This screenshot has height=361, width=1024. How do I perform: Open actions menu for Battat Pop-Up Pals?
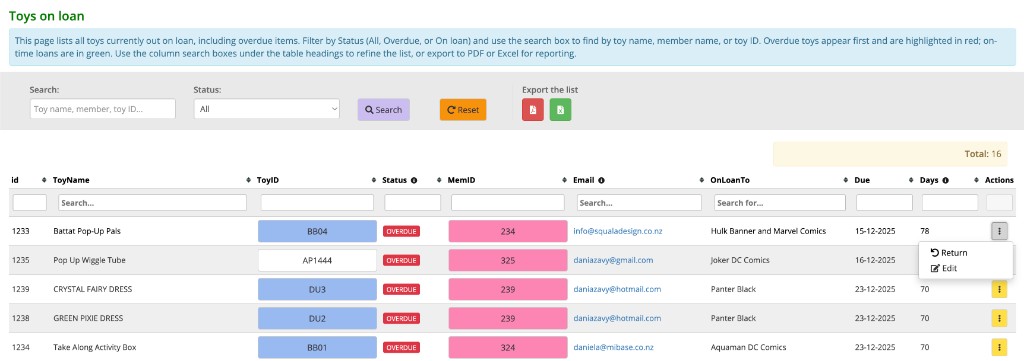point(1000,230)
